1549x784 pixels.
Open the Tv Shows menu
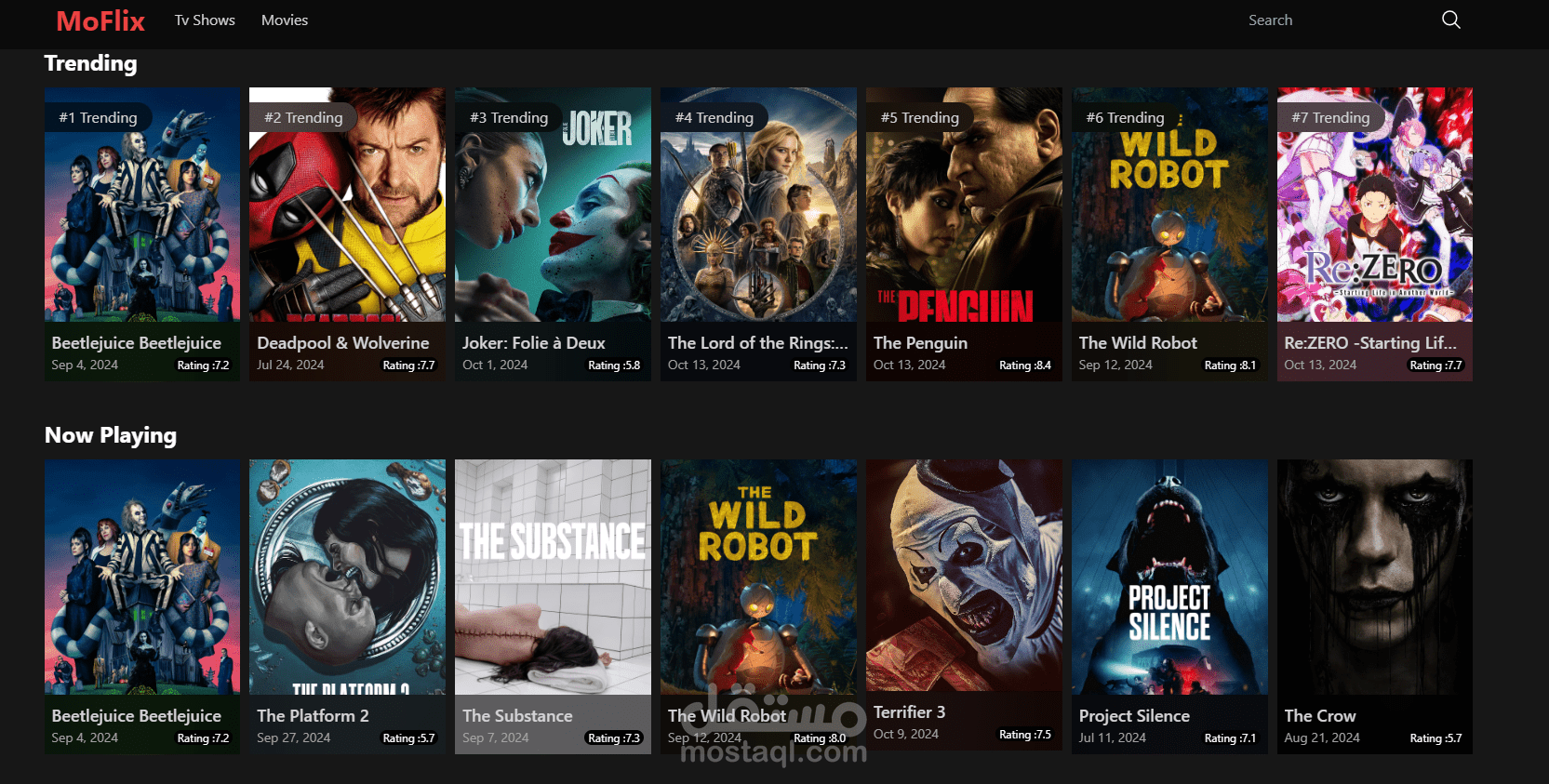[x=205, y=20]
